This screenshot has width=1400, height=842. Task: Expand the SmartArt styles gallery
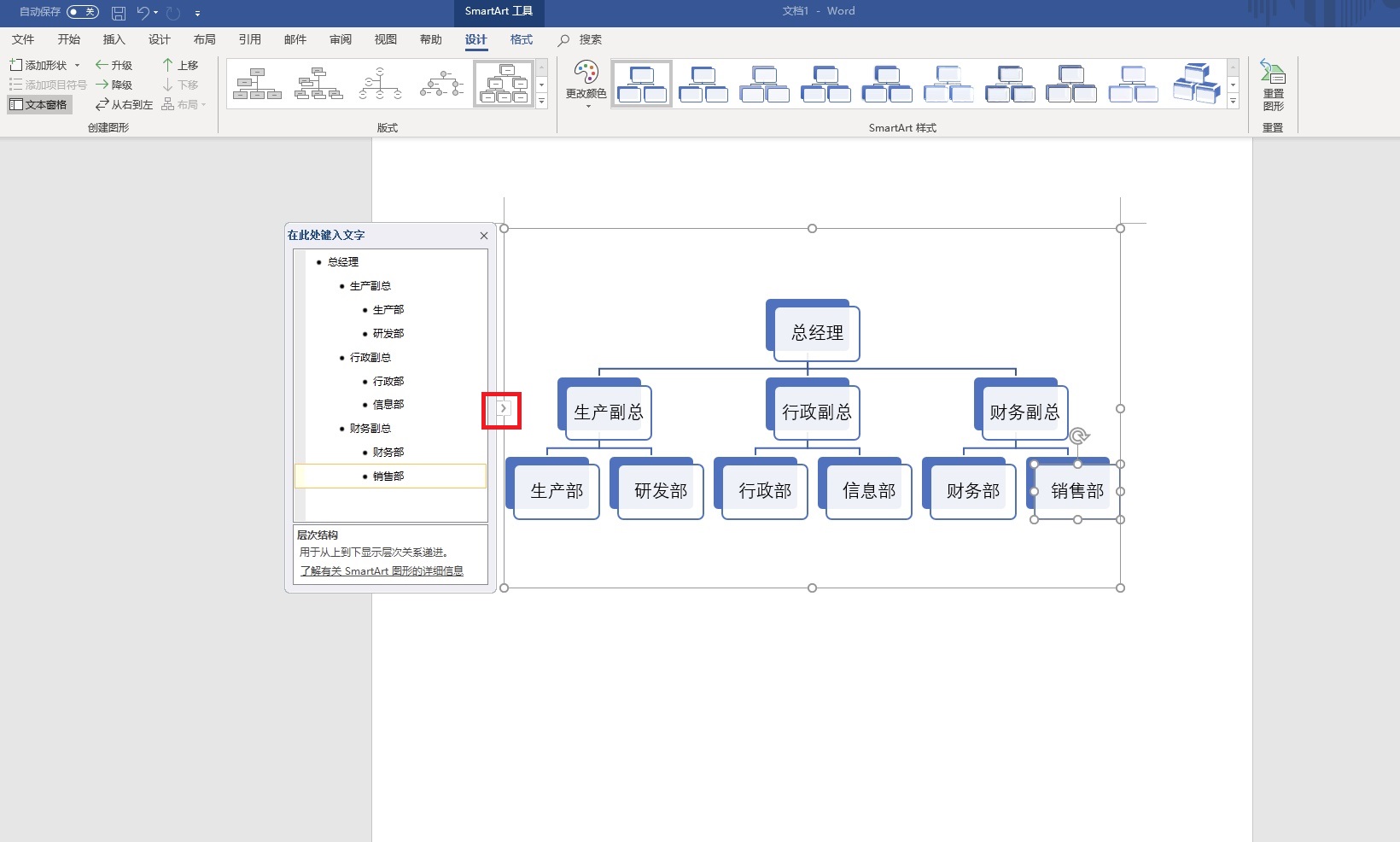1233,102
